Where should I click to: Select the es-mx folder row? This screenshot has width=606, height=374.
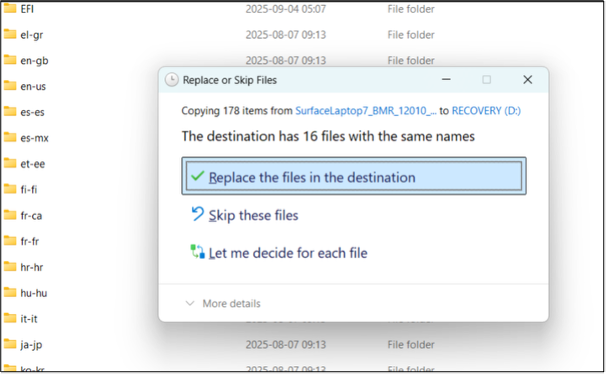coord(79,138)
